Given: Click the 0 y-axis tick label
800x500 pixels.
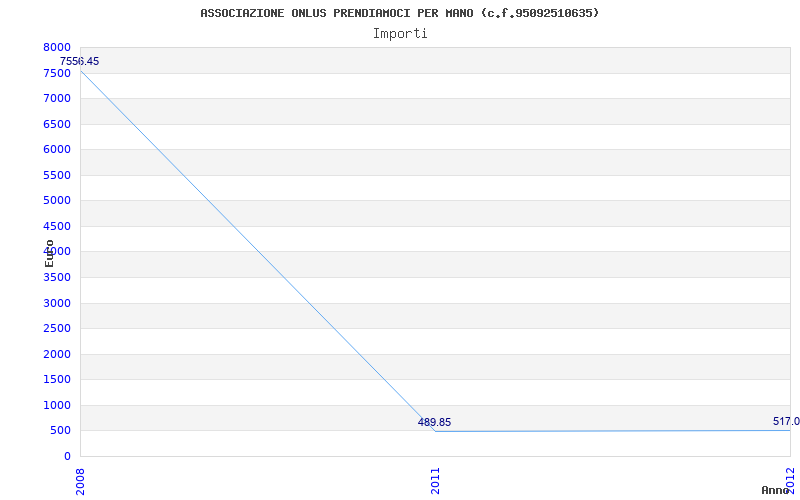Looking at the screenshot, I should tap(67, 456).
